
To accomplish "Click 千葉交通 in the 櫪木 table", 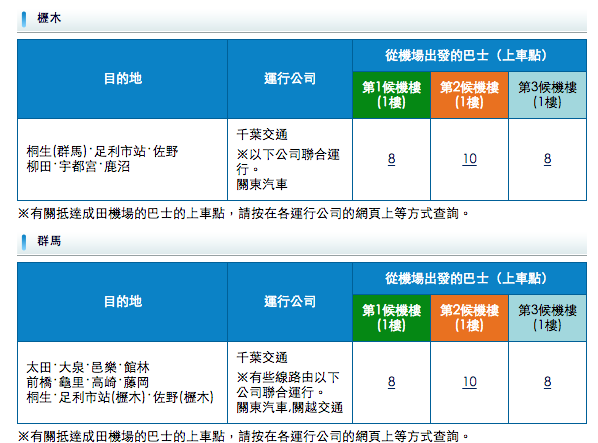I will point(262,135).
